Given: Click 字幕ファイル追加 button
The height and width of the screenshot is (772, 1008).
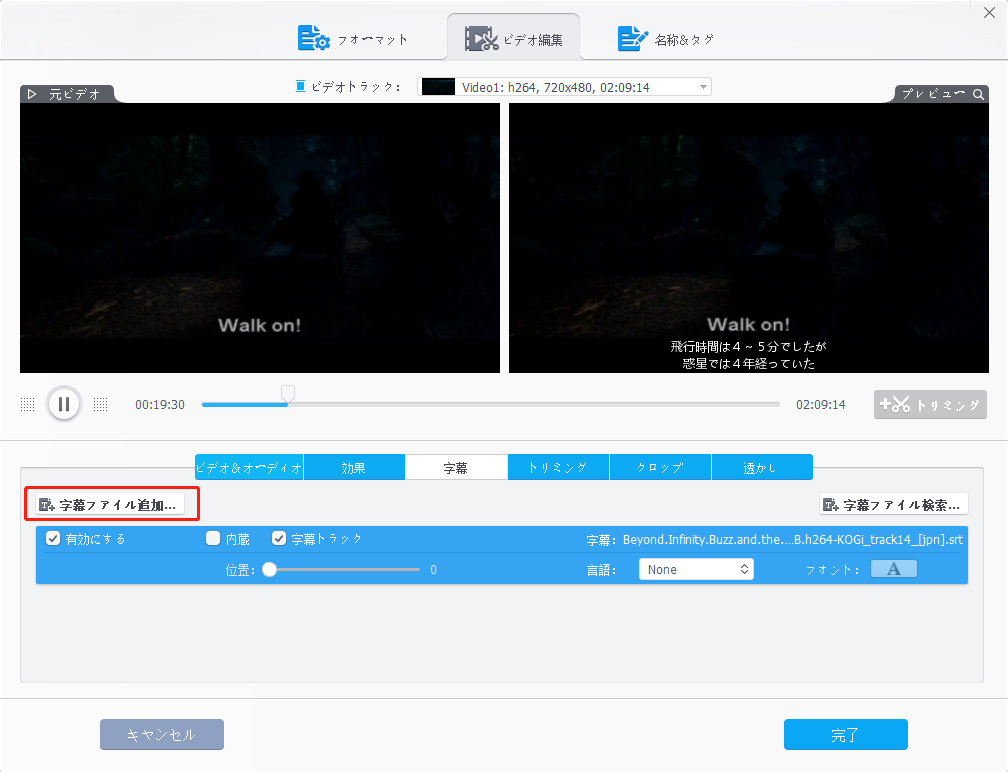Looking at the screenshot, I should 110,505.
